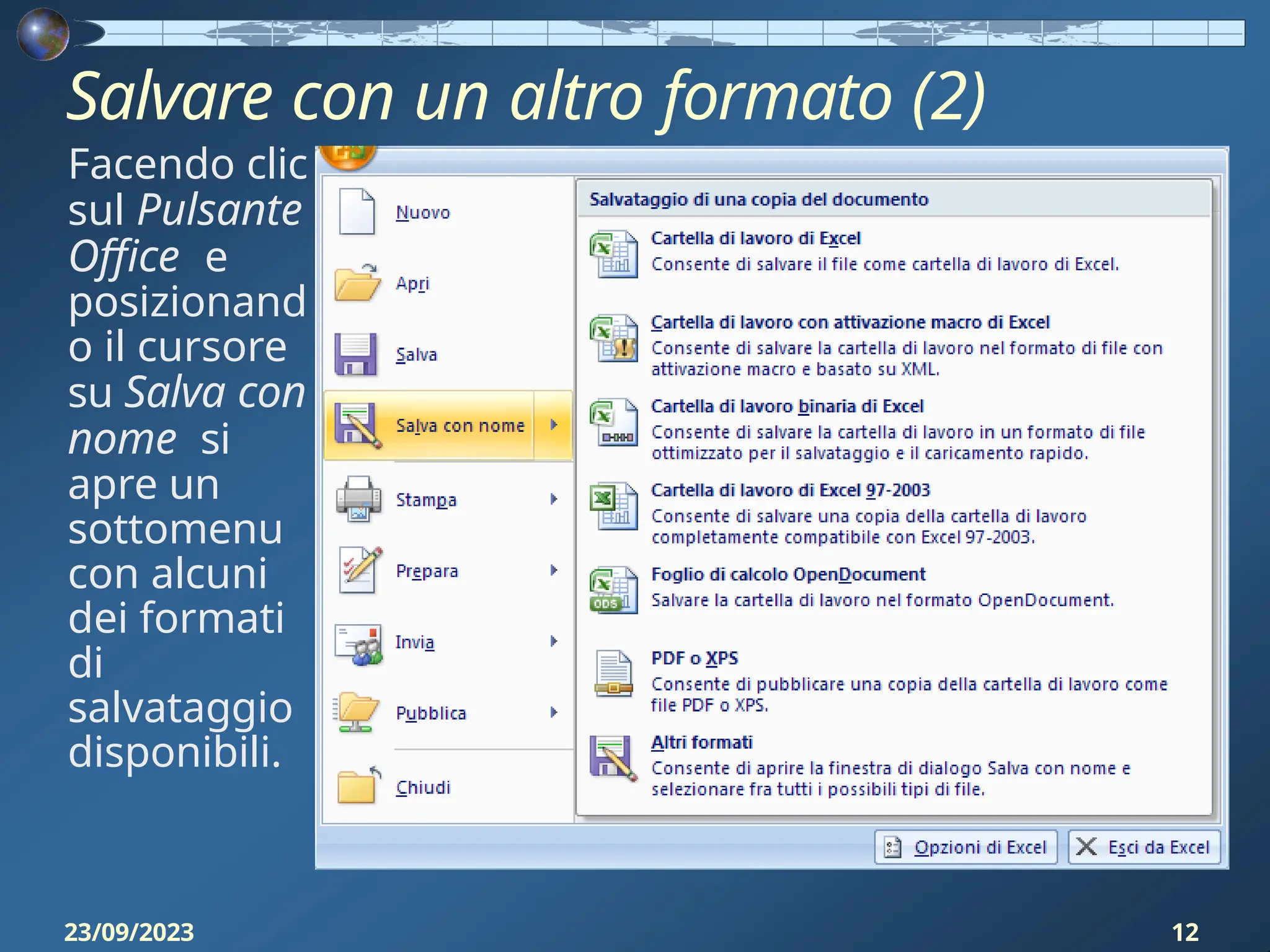Click the 'Salvataggio di una copia del documento' header
Screen dimensions: 1270x952
[759, 199]
